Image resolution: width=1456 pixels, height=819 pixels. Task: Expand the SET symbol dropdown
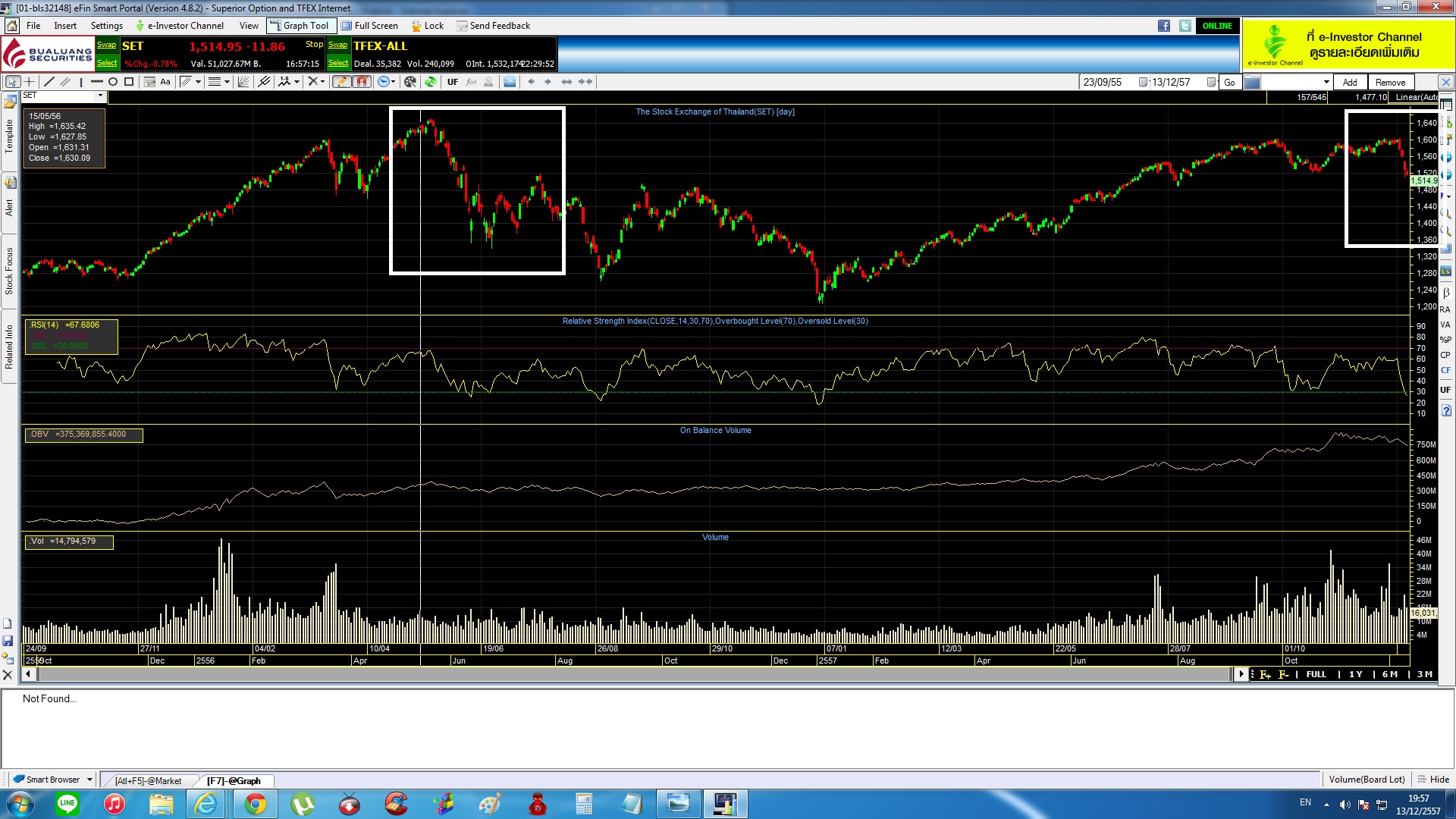tap(100, 96)
